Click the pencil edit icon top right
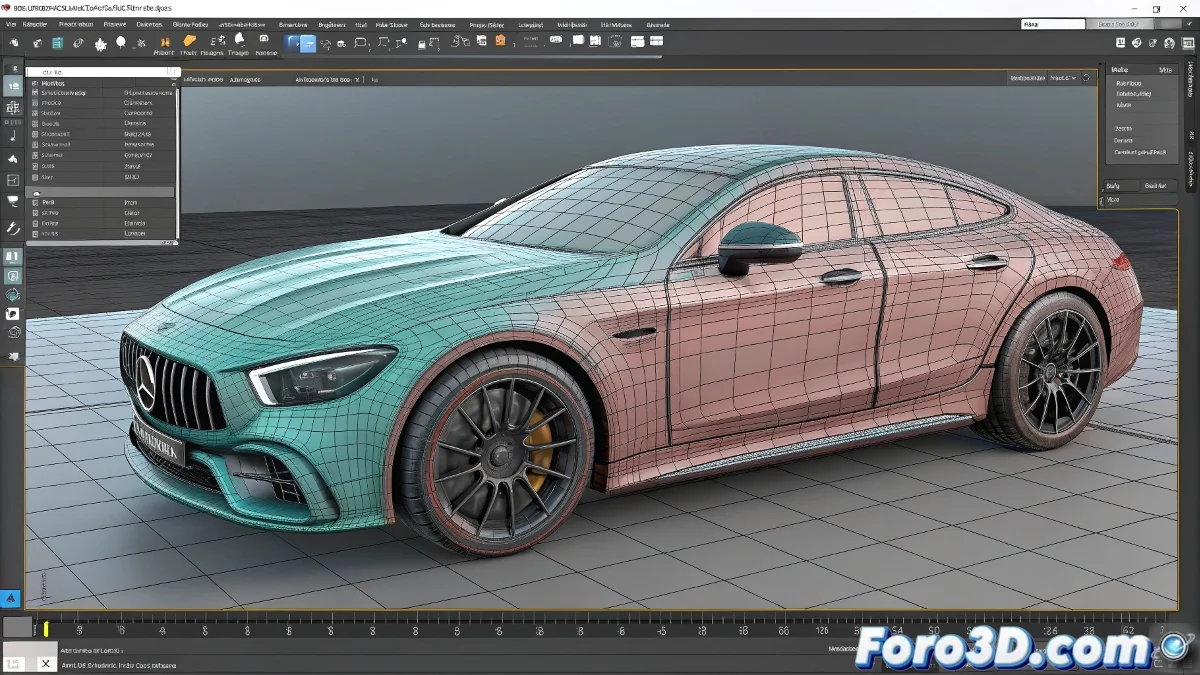The height and width of the screenshot is (675, 1200). pyautogui.click(x=1154, y=42)
